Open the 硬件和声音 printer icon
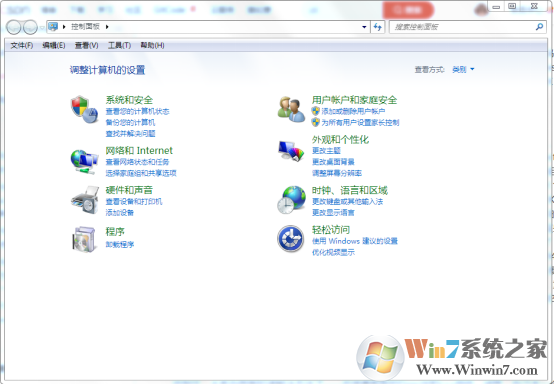This screenshot has width=554, height=384. (x=85, y=200)
